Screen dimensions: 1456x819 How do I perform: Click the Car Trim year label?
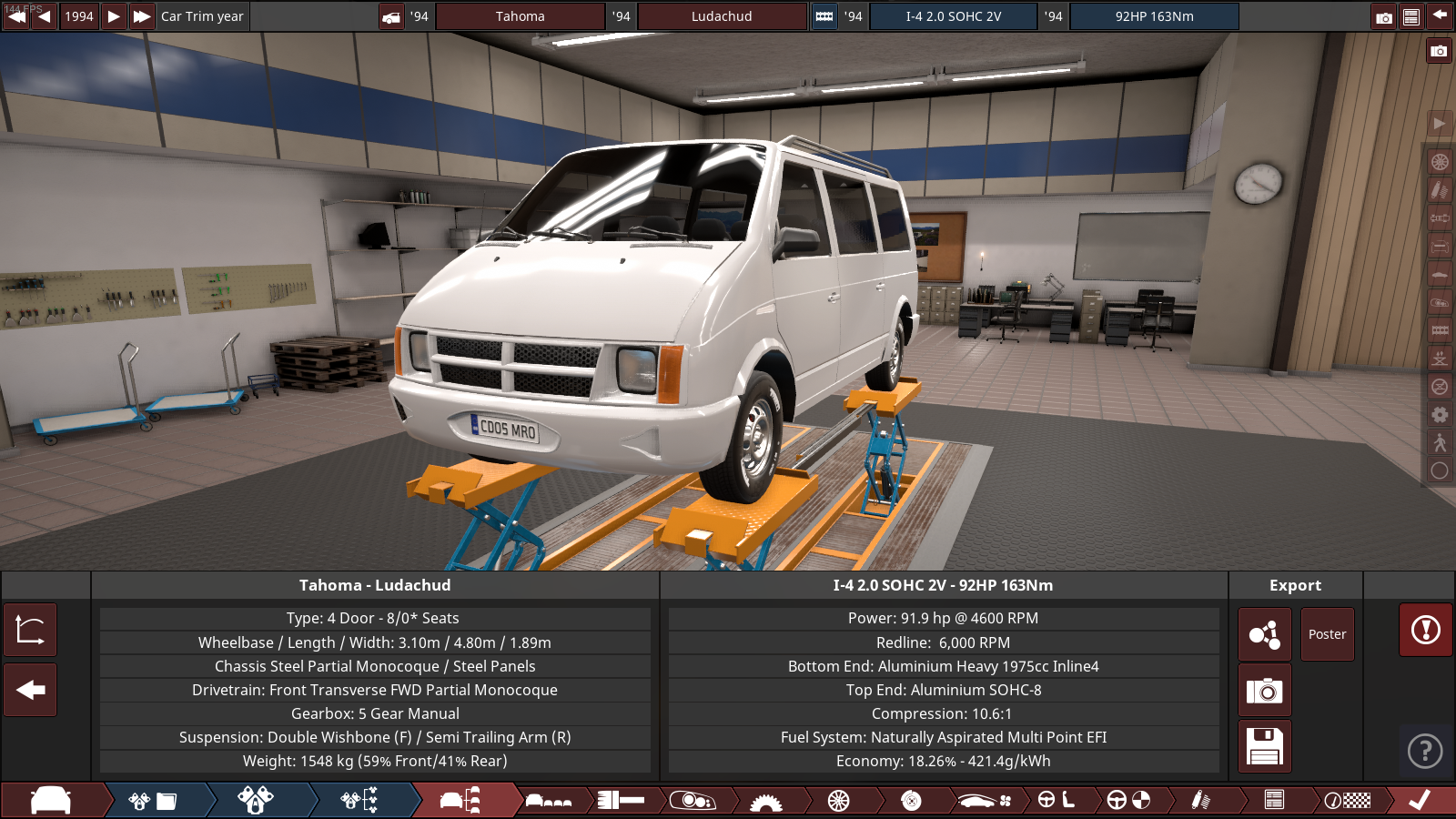202,16
